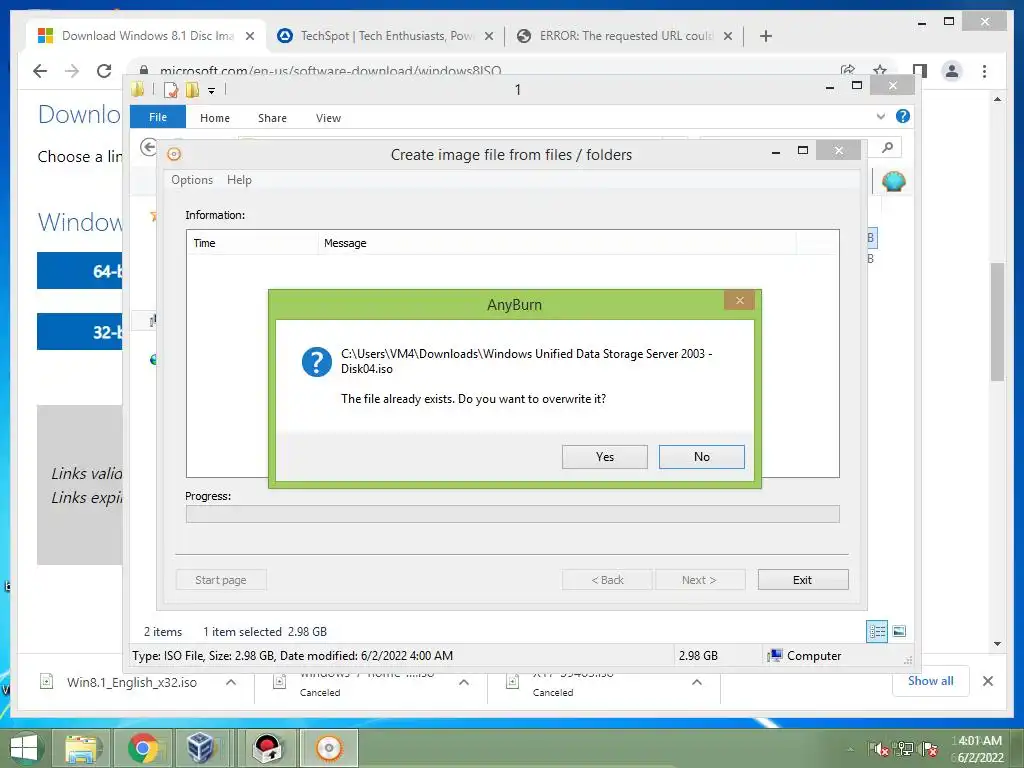Click Show all downloads
Screen dimensions: 1024x768
[x=930, y=680]
